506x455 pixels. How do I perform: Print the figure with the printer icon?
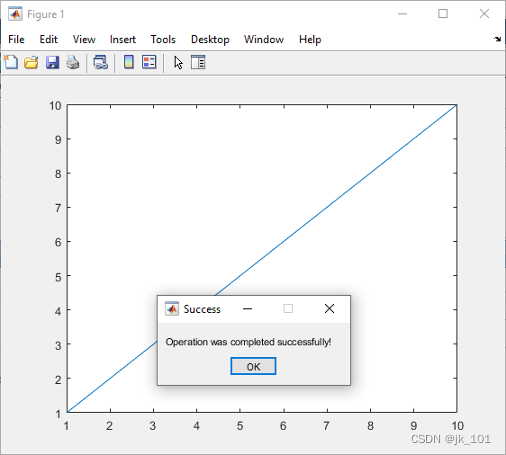point(73,62)
